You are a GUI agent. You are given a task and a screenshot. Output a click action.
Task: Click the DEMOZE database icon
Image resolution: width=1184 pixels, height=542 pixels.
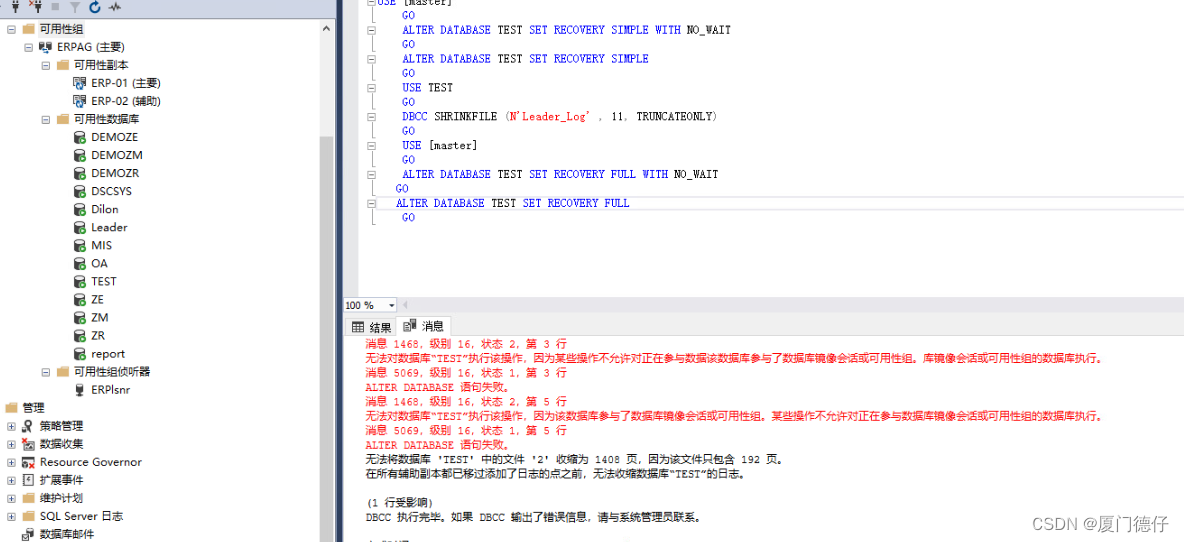pos(79,137)
